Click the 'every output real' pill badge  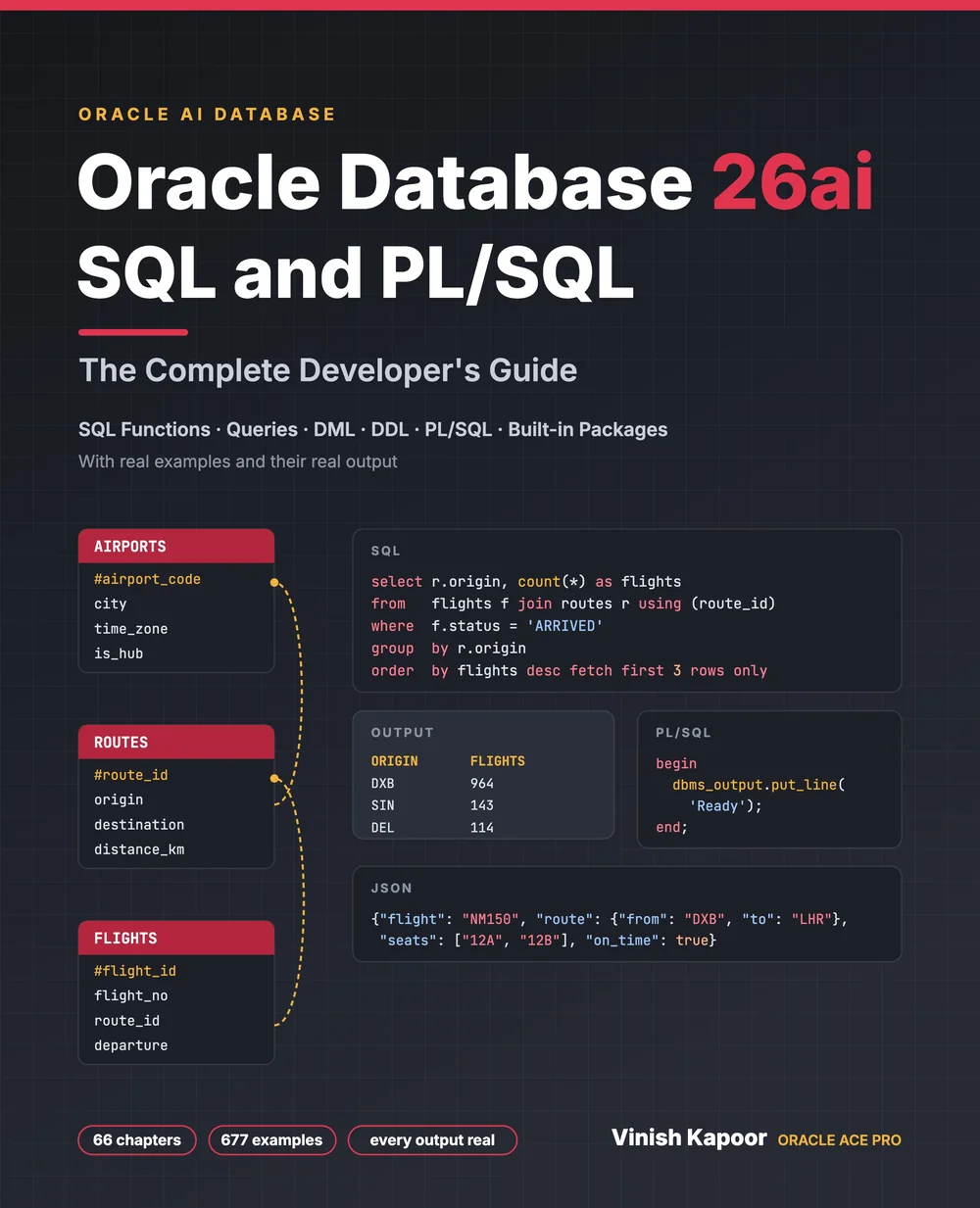pyautogui.click(x=432, y=1140)
